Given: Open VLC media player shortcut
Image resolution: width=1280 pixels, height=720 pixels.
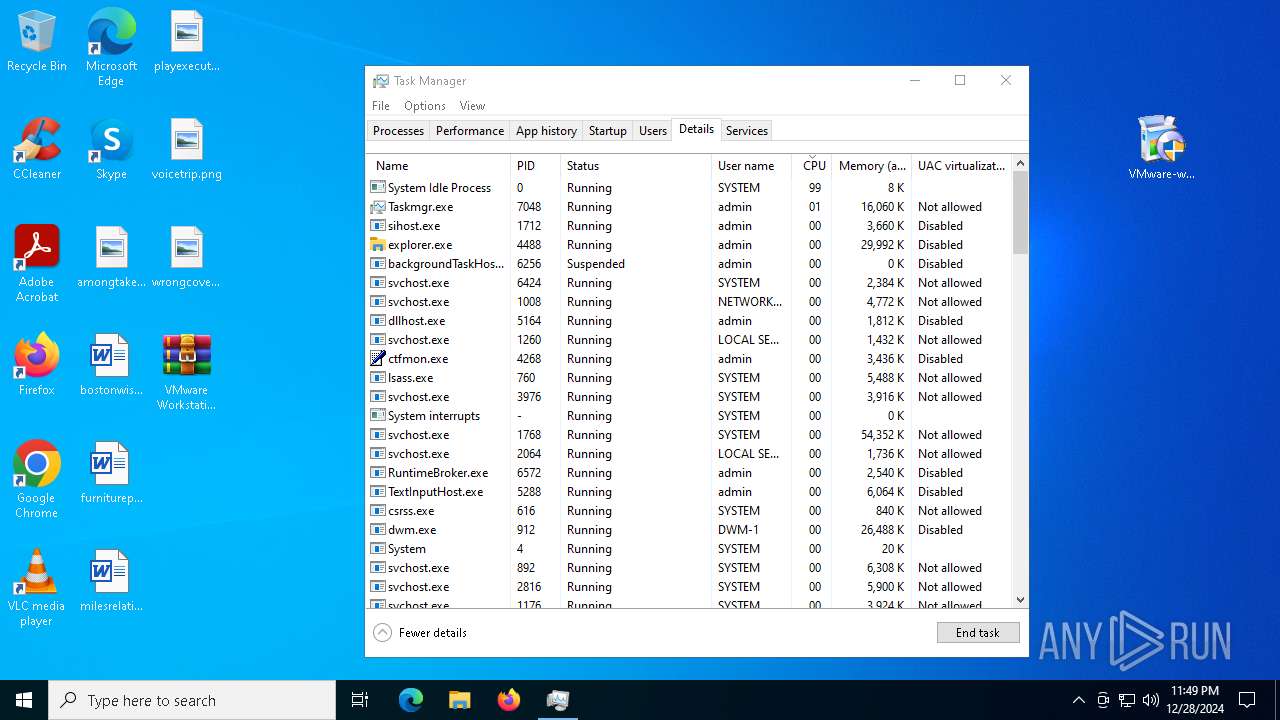Looking at the screenshot, I should (x=37, y=588).
